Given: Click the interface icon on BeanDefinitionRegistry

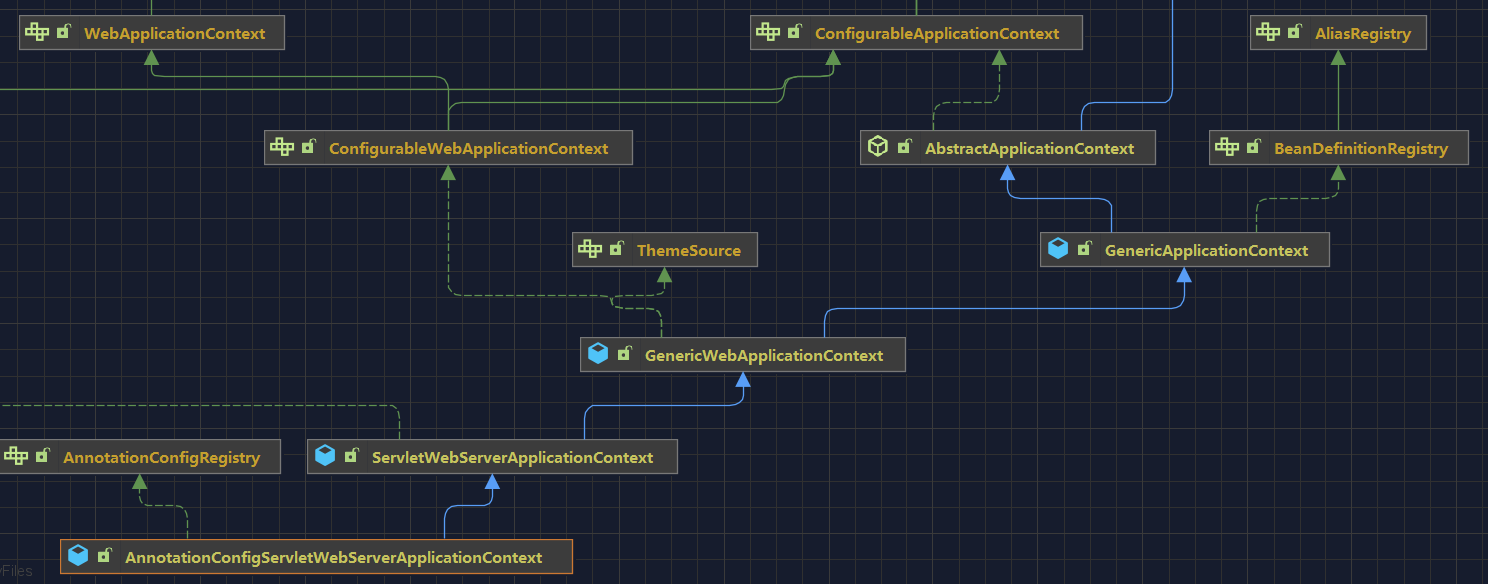Looking at the screenshot, I should pyautogui.click(x=1226, y=147).
